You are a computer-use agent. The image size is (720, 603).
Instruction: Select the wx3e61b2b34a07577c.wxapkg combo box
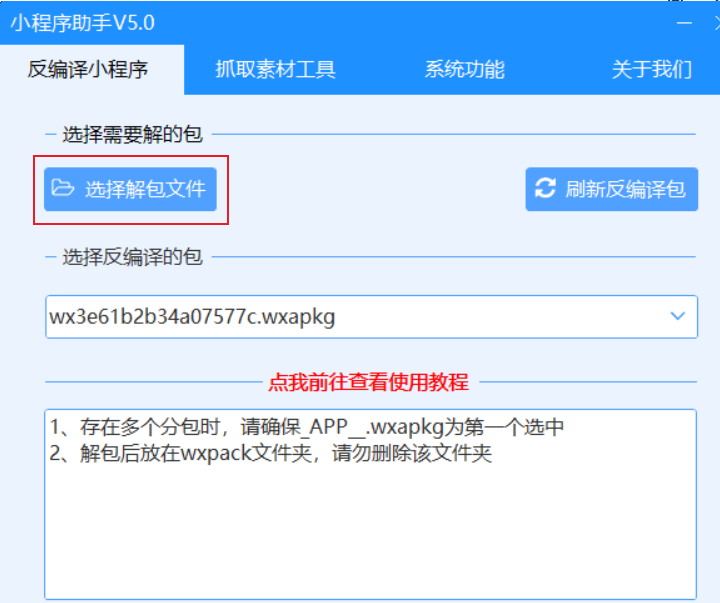click(x=371, y=317)
